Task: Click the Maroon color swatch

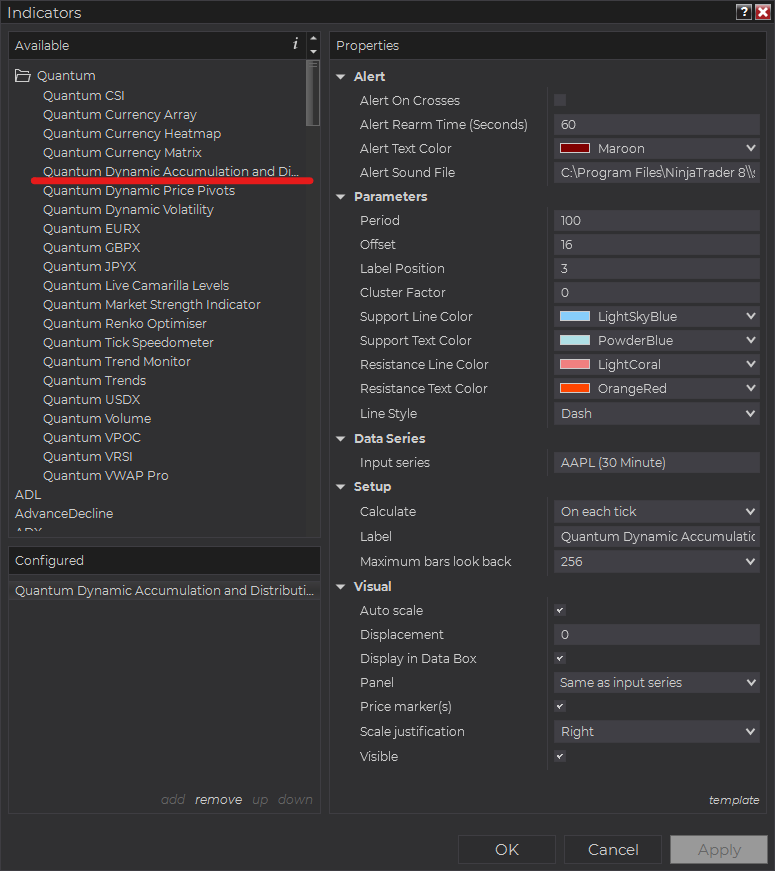Action: pyautogui.click(x=575, y=148)
